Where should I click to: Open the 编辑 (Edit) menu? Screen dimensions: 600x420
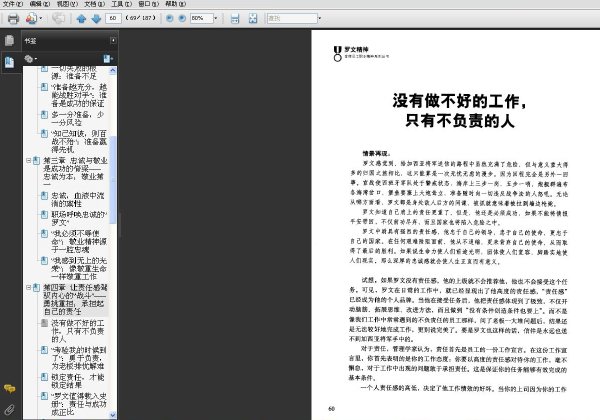click(x=40, y=4)
